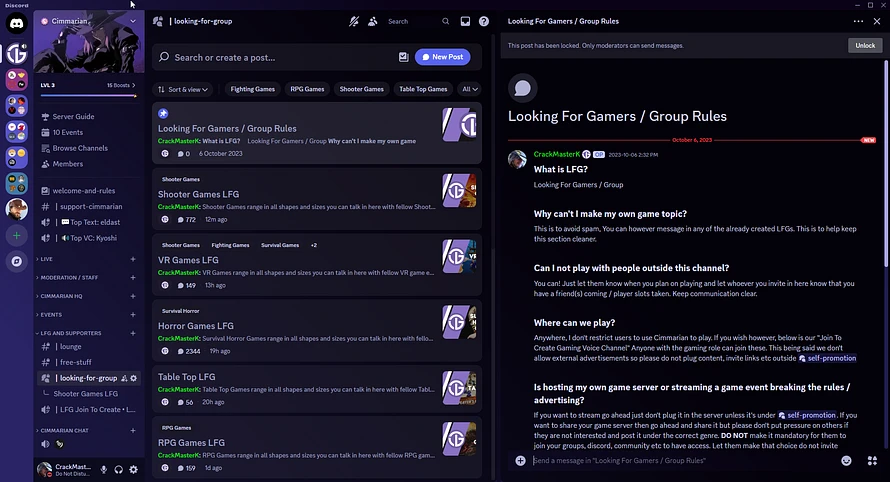Screen dimensions: 890x482
Task: Click the New Post button
Action: click(x=442, y=57)
